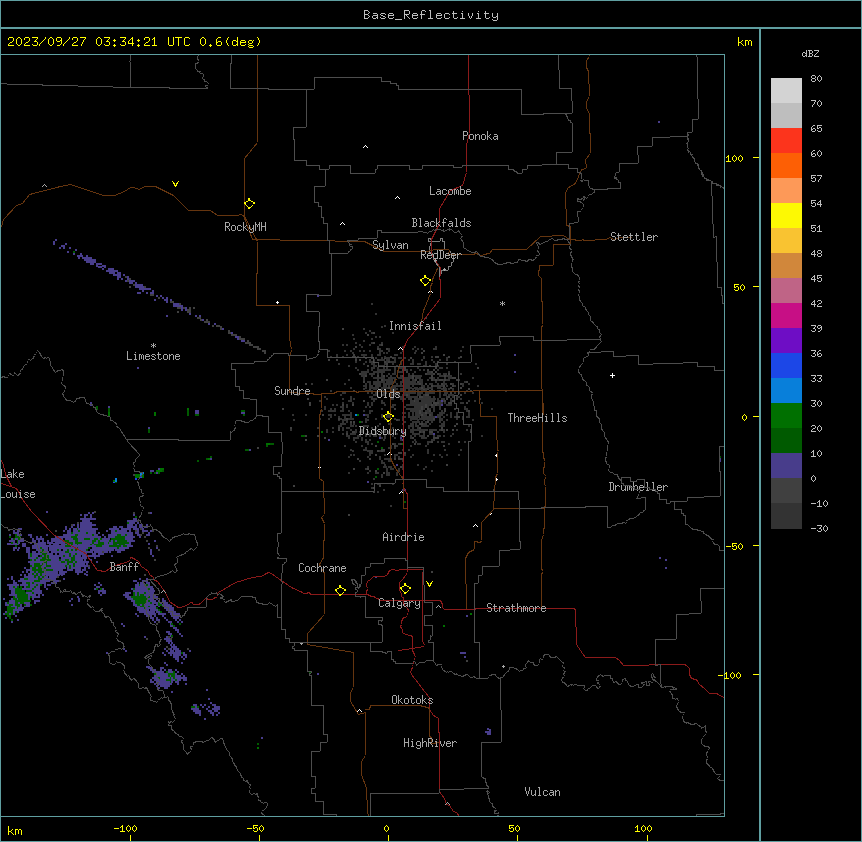This screenshot has width=862, height=842.
Task: Click the Blackfalds label on the map
Action: [x=441, y=223]
